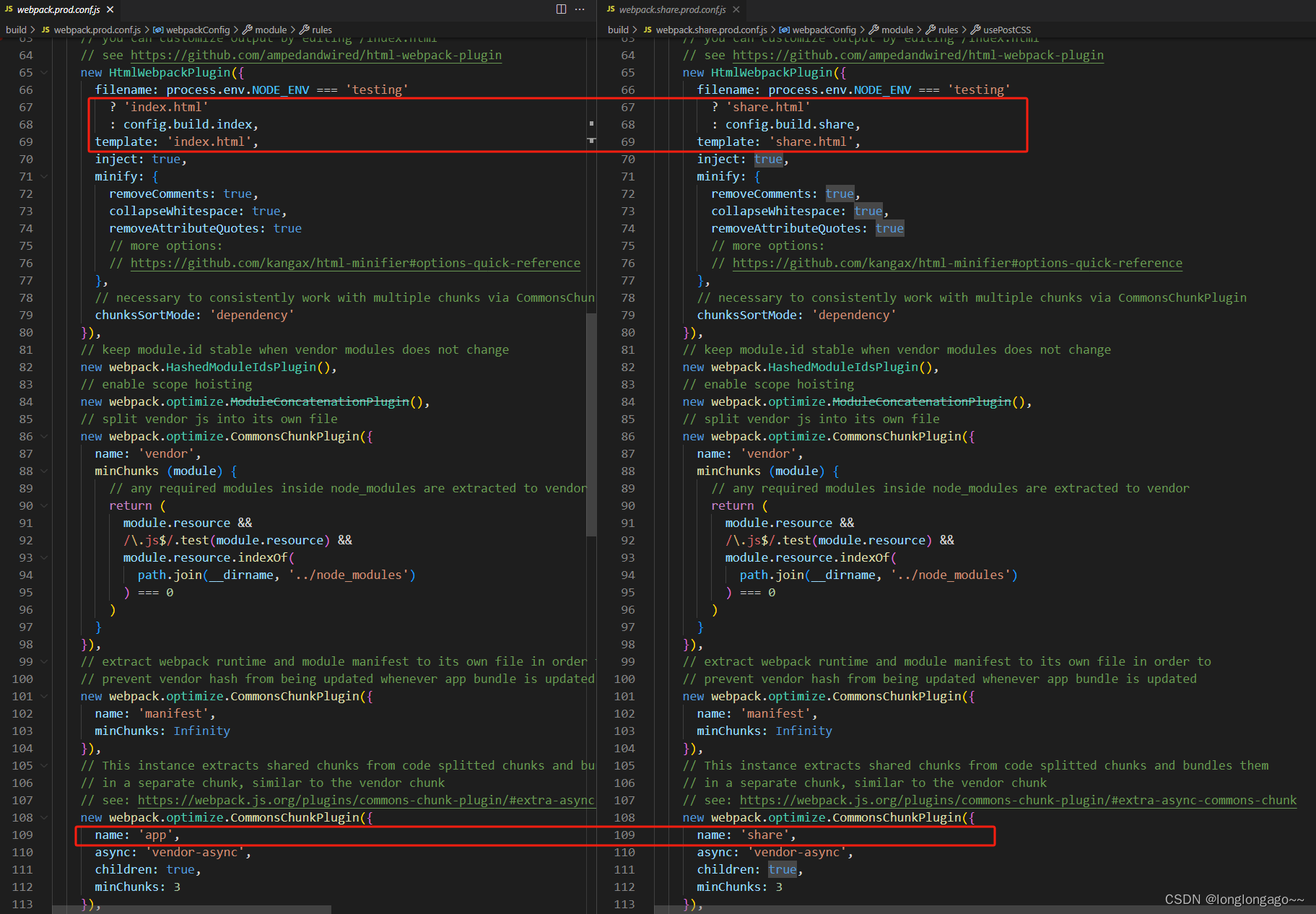This screenshot has height=914, width=1316.
Task: Fold the comment block at line 99
Action: pos(44,662)
